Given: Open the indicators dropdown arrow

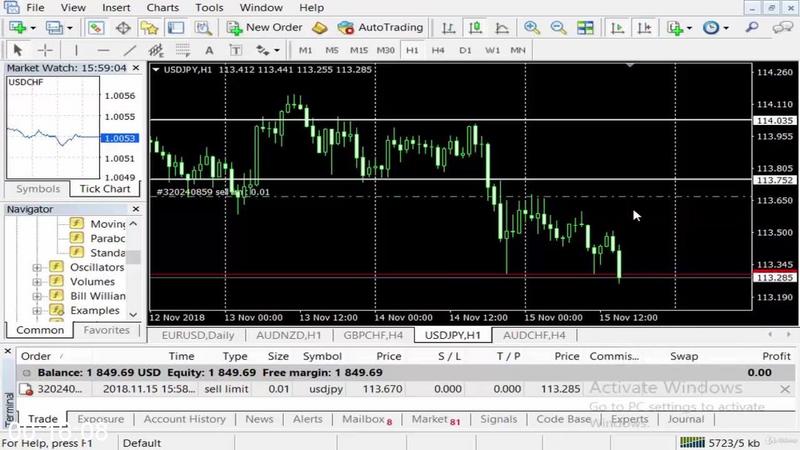Looking at the screenshot, I should click(x=689, y=28).
